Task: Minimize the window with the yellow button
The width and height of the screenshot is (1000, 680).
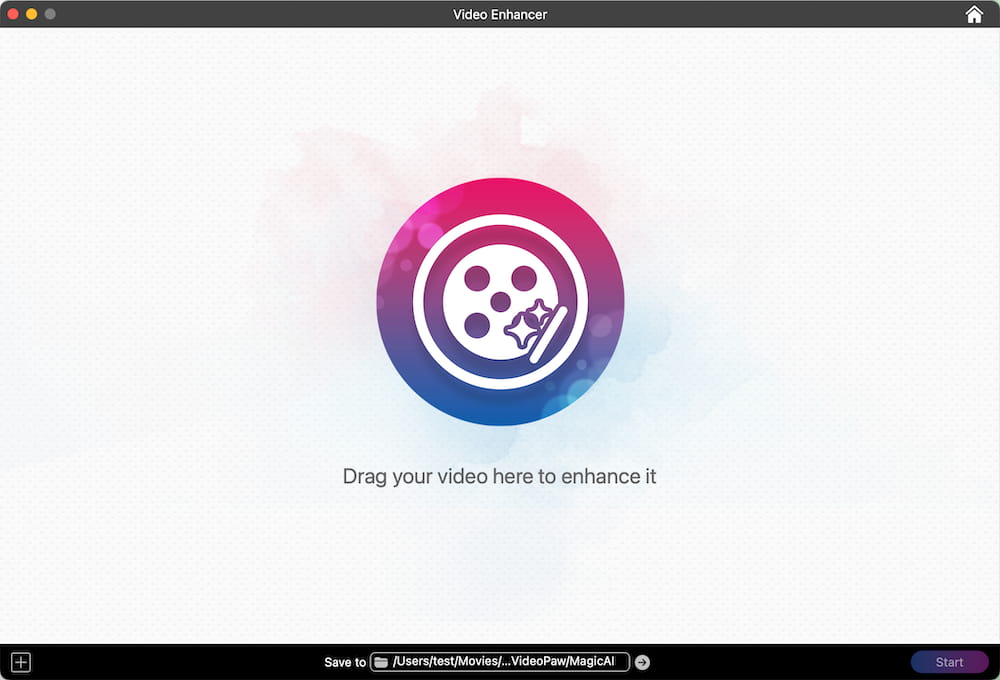Action: [29, 14]
